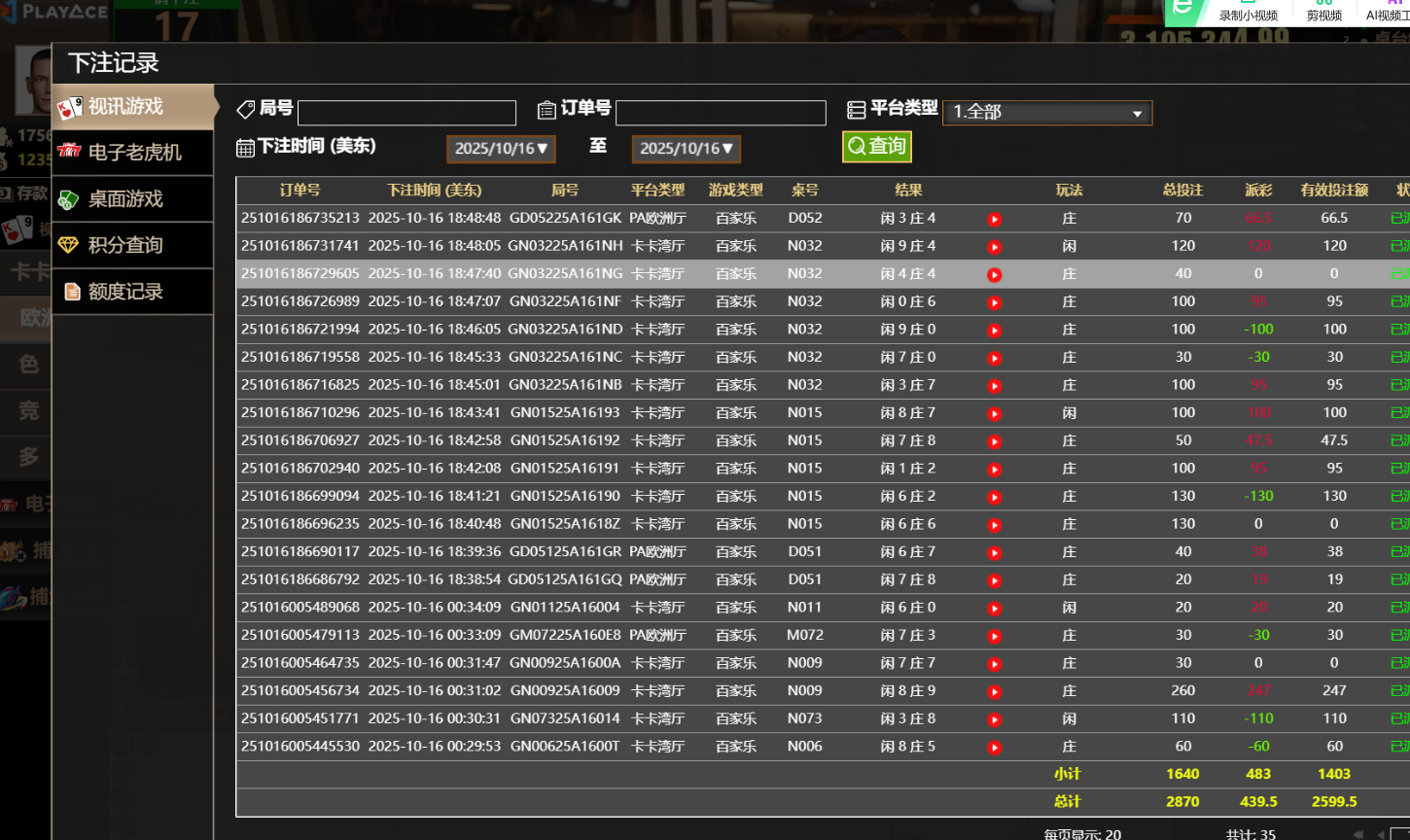This screenshot has width=1410, height=840.
Task: Click the 剪视频 toolbar button
Action: [1323, 15]
